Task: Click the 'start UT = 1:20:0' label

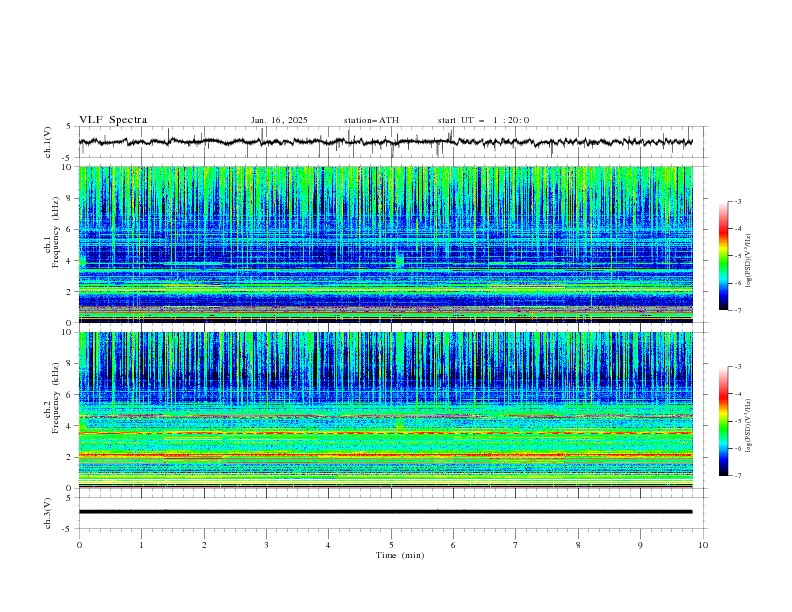Action: tap(483, 120)
